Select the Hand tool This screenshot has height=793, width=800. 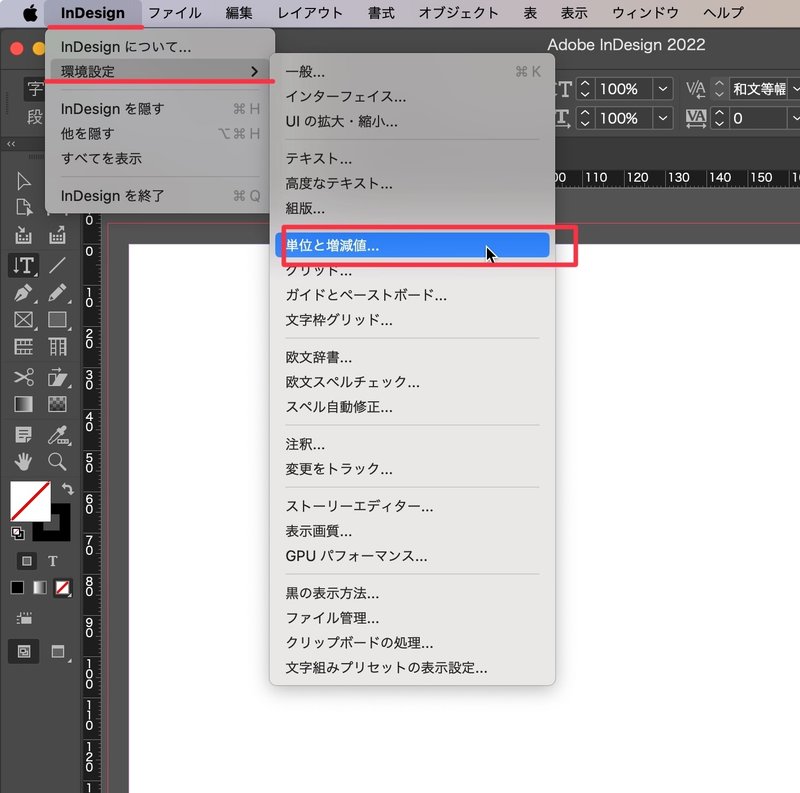pyautogui.click(x=23, y=462)
